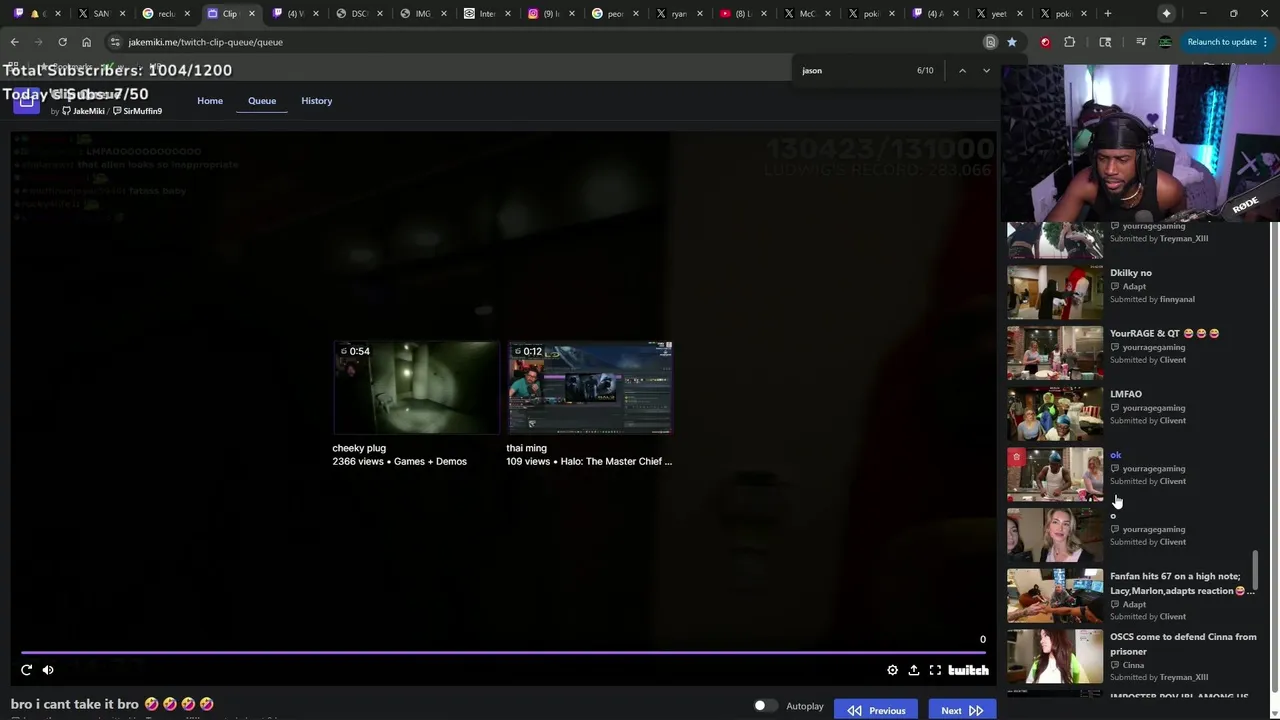Image resolution: width=1280 pixels, height=720 pixels.
Task: Open player settings gear icon
Action: pos(892,670)
